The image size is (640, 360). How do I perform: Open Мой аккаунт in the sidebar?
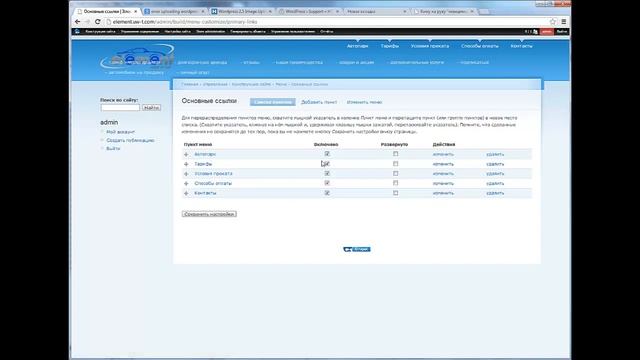[x=120, y=132]
